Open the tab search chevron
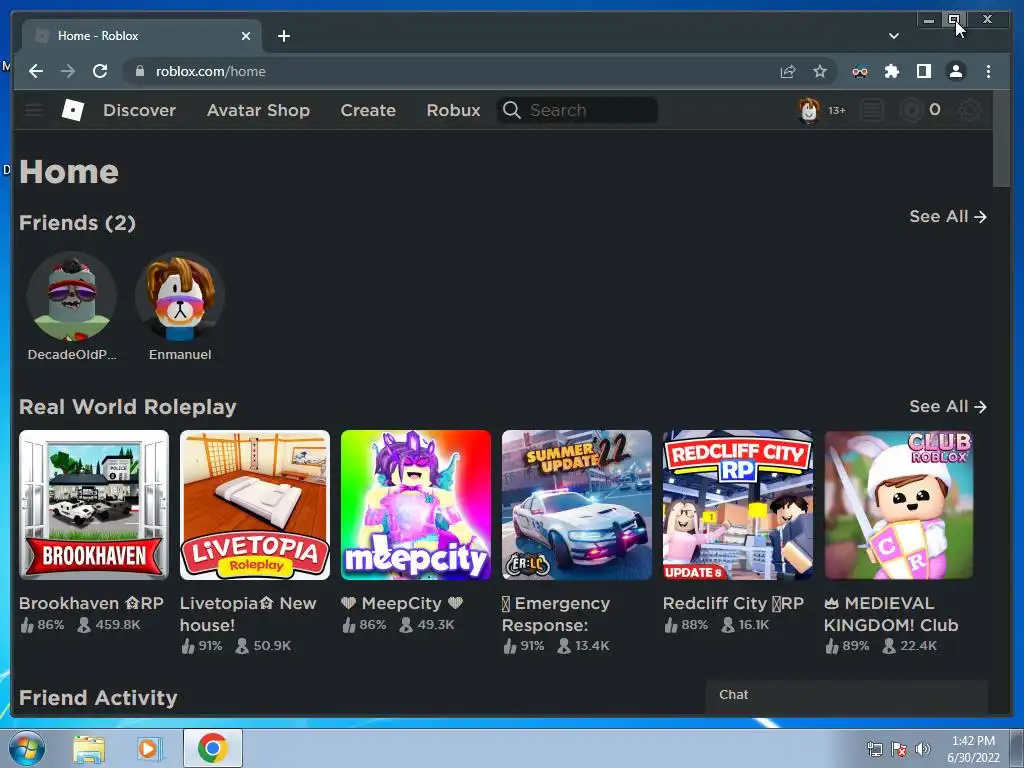 pos(893,36)
